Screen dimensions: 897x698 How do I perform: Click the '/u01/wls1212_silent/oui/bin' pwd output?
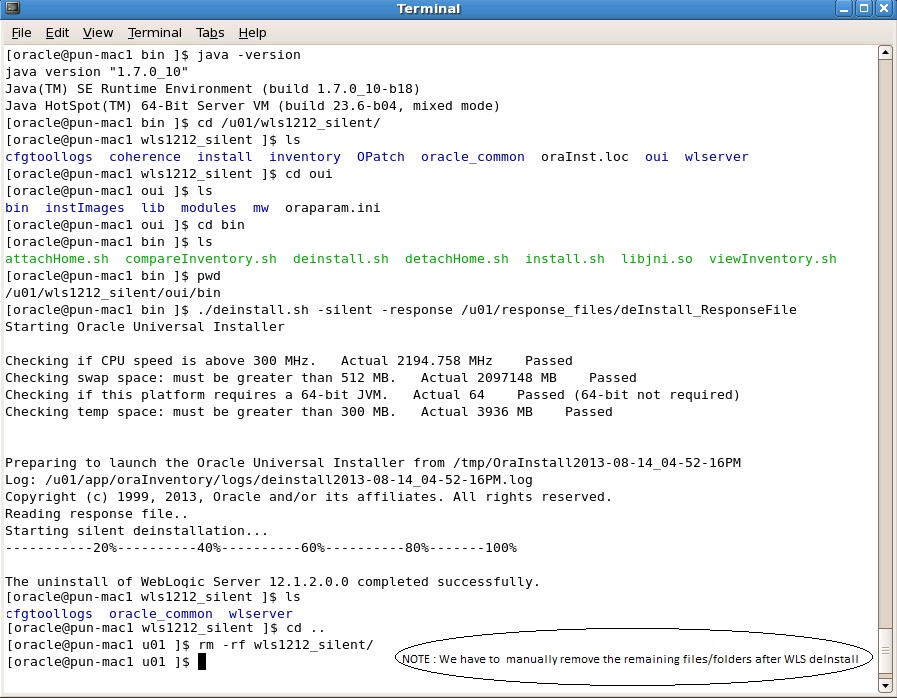pos(113,293)
